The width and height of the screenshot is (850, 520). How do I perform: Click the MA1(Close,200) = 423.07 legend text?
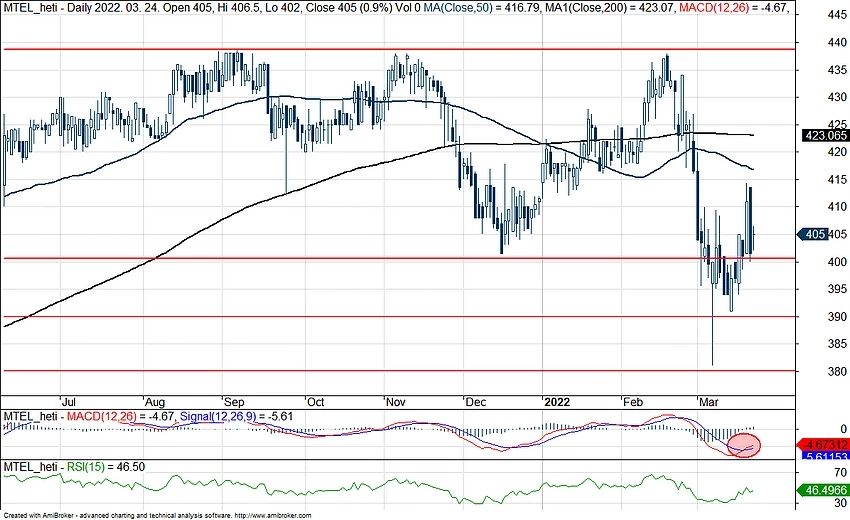(x=610, y=8)
